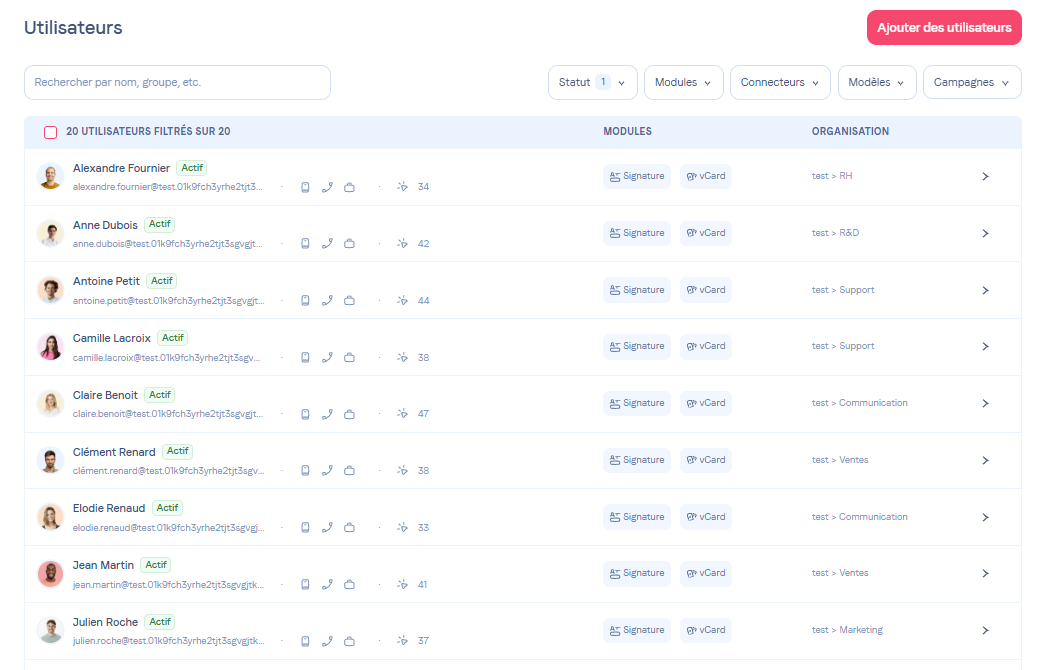Click Camille Lacroix's avatar photo
The width and height of the screenshot is (1063, 670).
[50, 347]
